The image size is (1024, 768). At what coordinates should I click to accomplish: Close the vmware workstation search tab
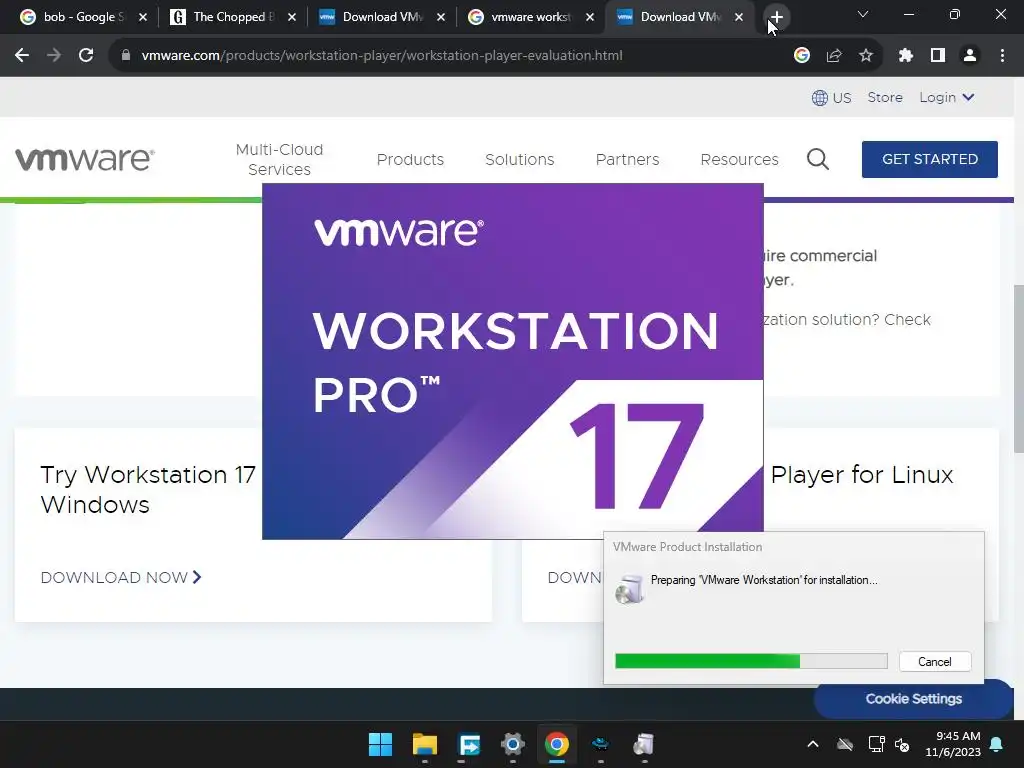point(590,17)
